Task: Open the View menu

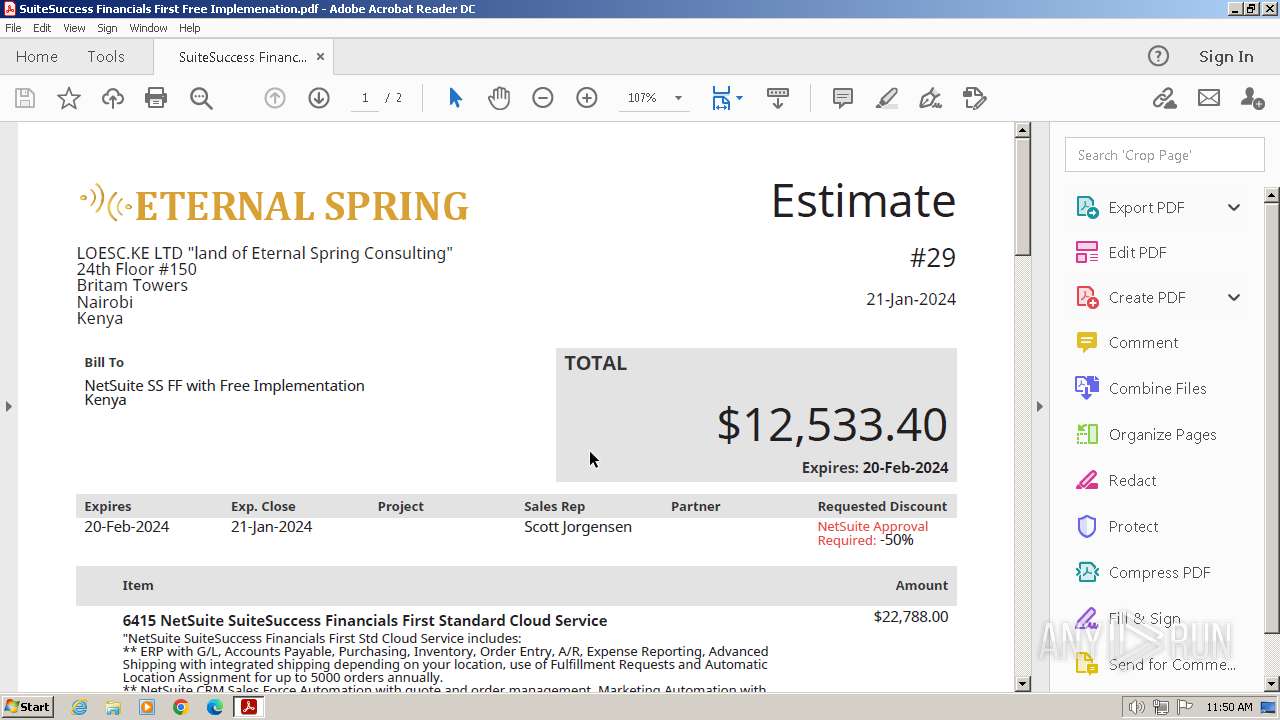Action: click(x=74, y=28)
